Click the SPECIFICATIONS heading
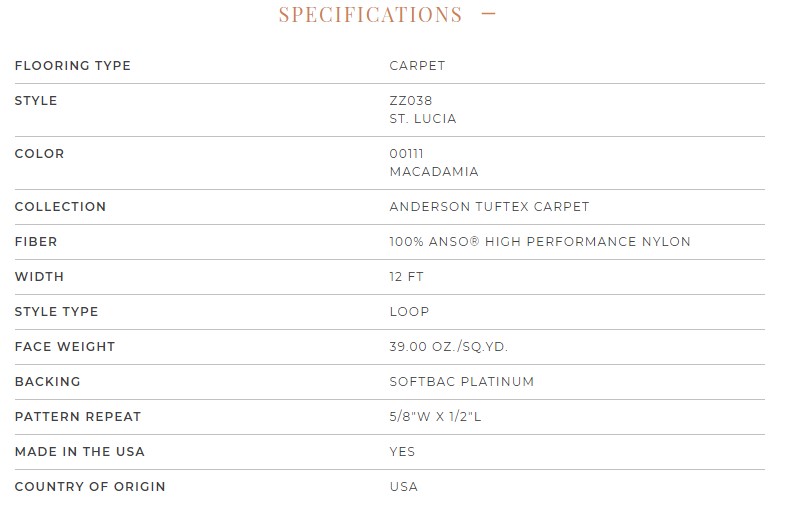793x516 pixels. pos(370,15)
